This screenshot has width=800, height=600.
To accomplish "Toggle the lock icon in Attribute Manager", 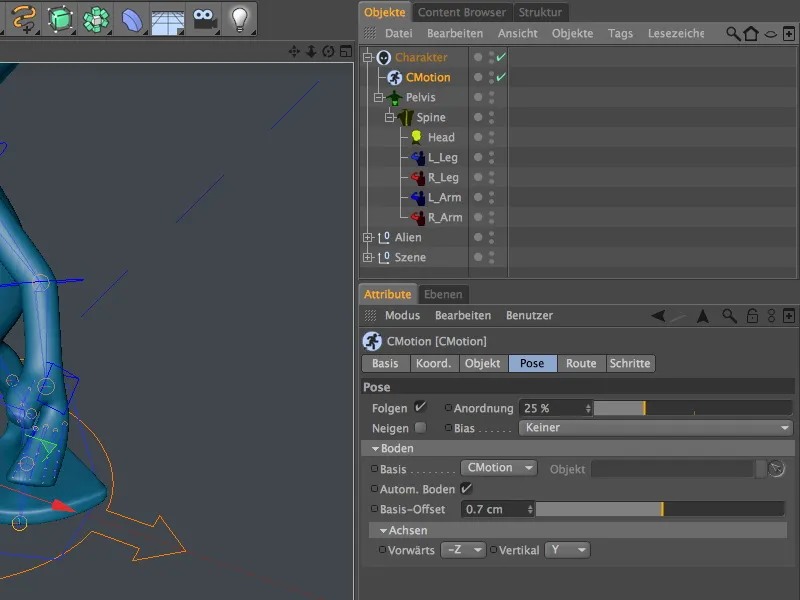I will click(752, 316).
